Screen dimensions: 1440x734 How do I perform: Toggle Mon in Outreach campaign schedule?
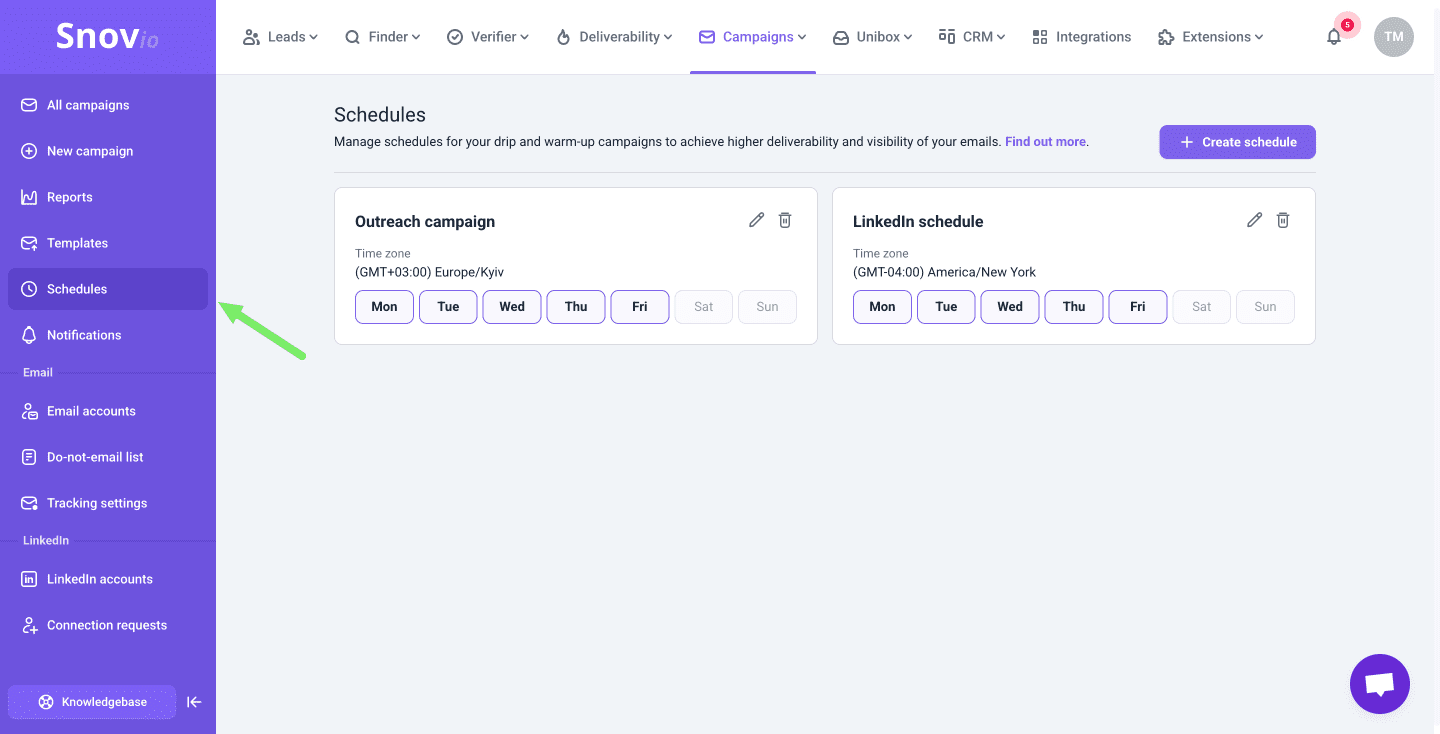point(384,307)
